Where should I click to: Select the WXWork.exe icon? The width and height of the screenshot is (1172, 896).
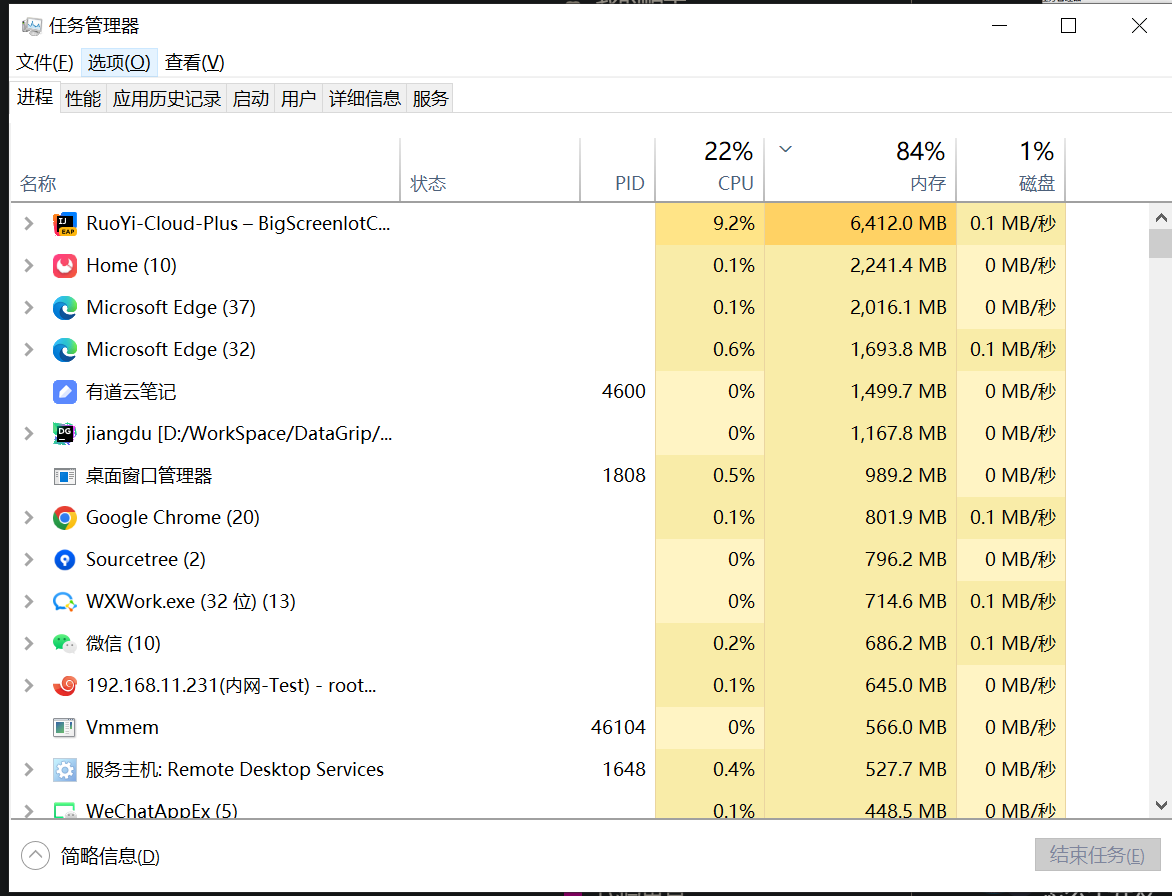tap(65, 602)
